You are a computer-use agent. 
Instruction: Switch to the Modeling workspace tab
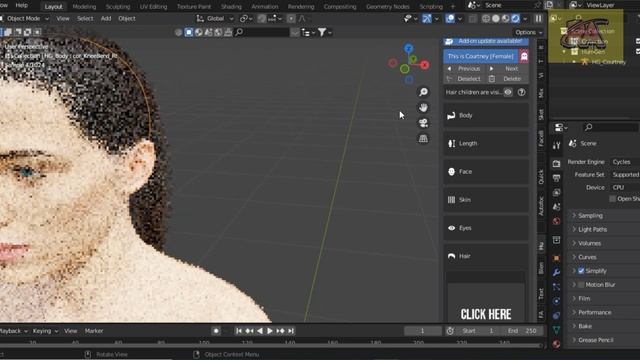[84, 7]
